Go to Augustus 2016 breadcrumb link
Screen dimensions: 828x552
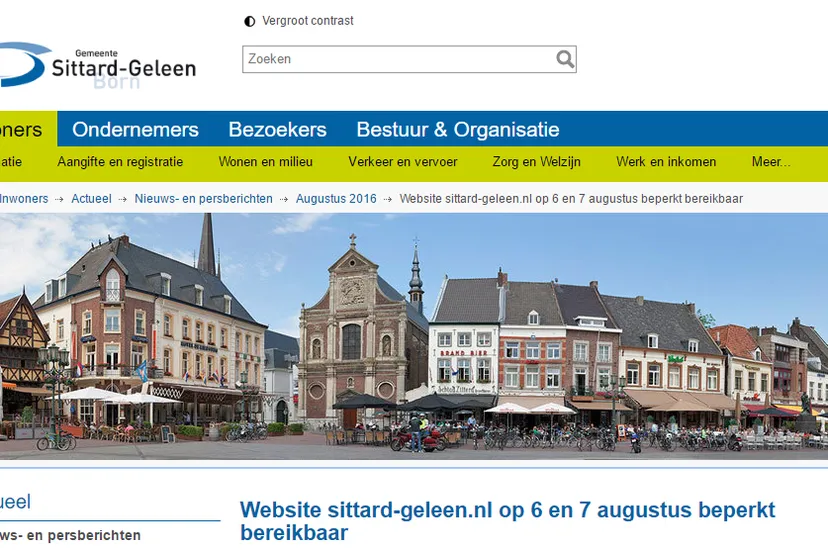pos(336,199)
